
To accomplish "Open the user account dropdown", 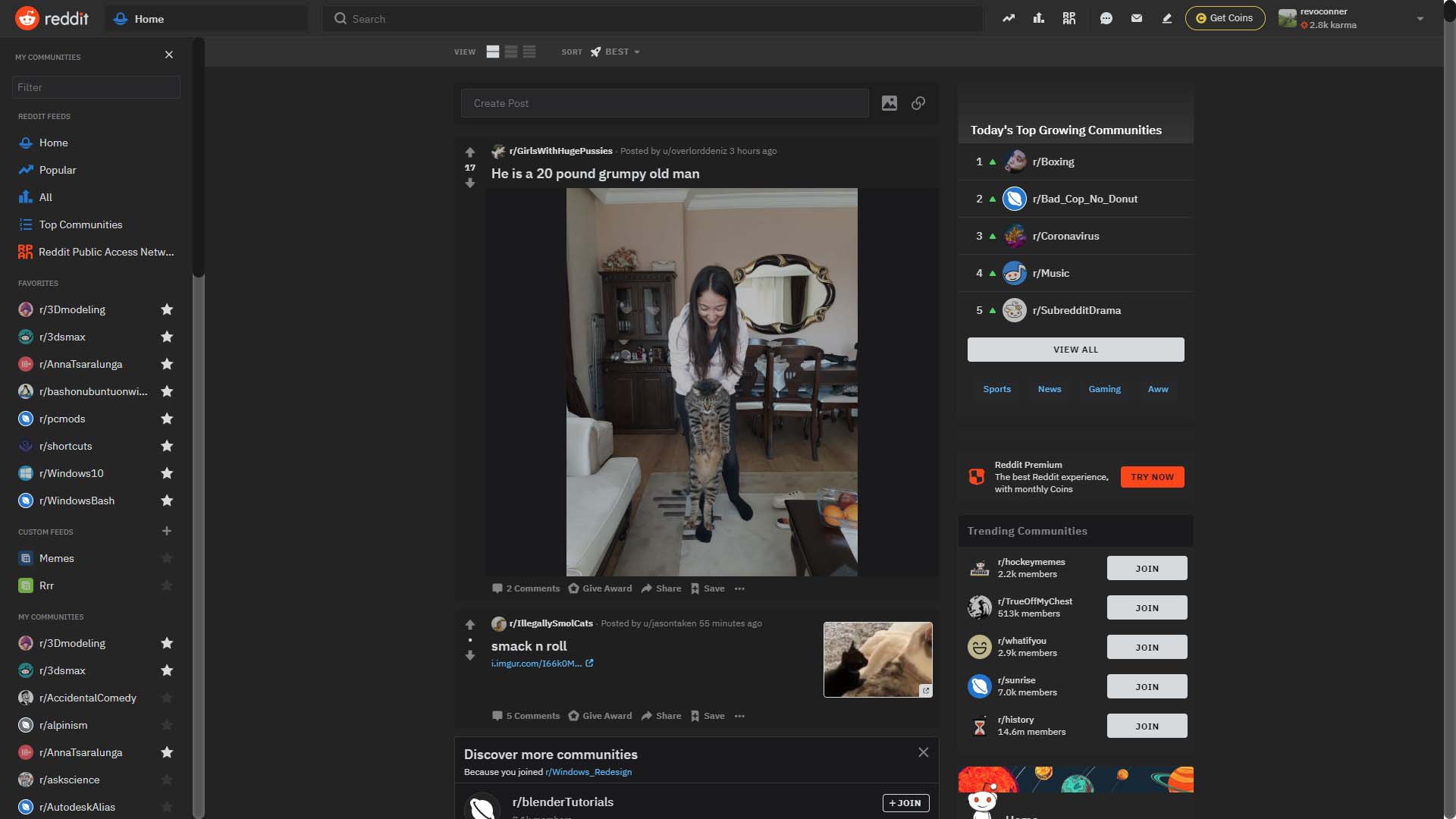I will (1420, 19).
